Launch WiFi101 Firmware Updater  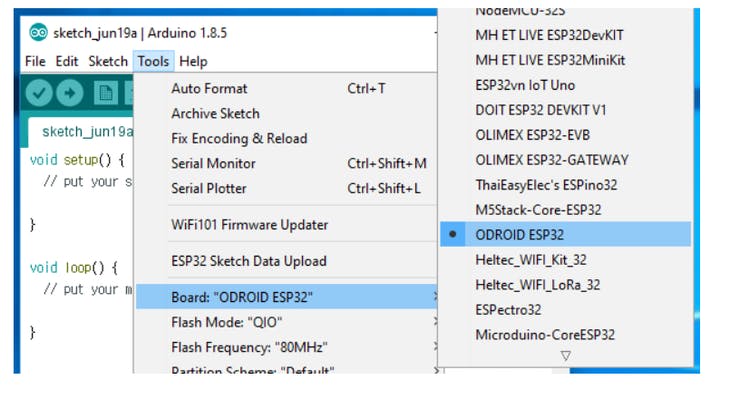(249, 224)
